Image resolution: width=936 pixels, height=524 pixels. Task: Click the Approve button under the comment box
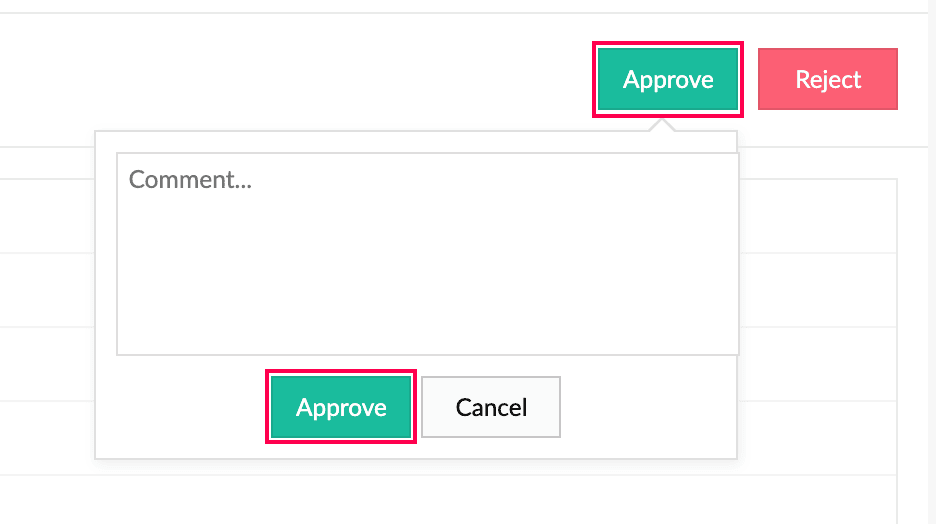[x=341, y=407]
